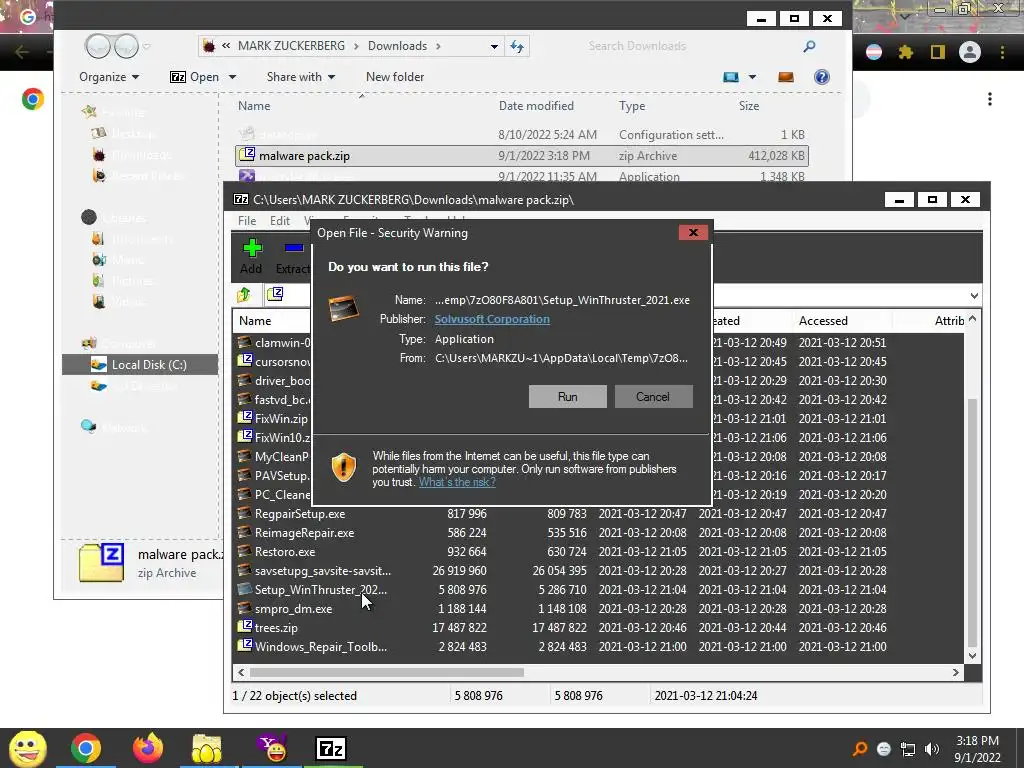The height and width of the screenshot is (768, 1024).
Task: Click the Explorer forward navigation button
Action: (x=126, y=46)
